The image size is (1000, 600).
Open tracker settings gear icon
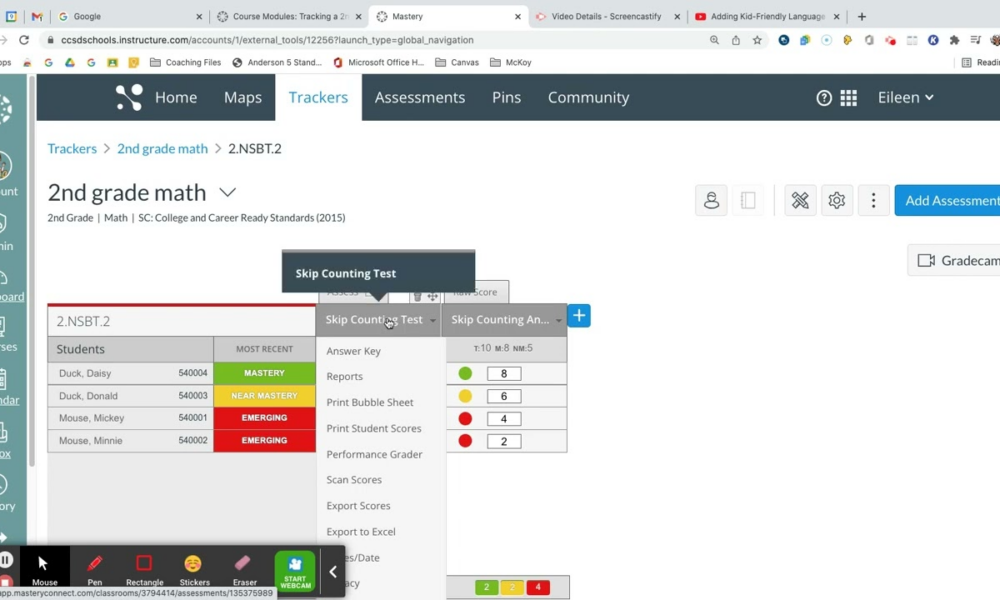click(x=837, y=200)
